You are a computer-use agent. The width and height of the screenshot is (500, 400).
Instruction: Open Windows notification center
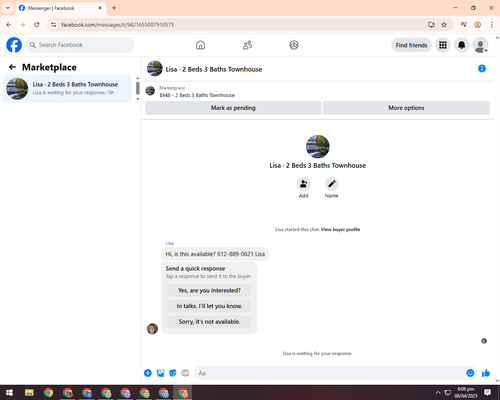point(488,393)
